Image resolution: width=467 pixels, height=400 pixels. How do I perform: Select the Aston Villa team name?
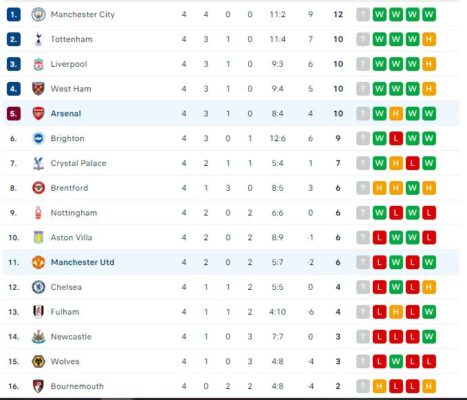(x=71, y=238)
